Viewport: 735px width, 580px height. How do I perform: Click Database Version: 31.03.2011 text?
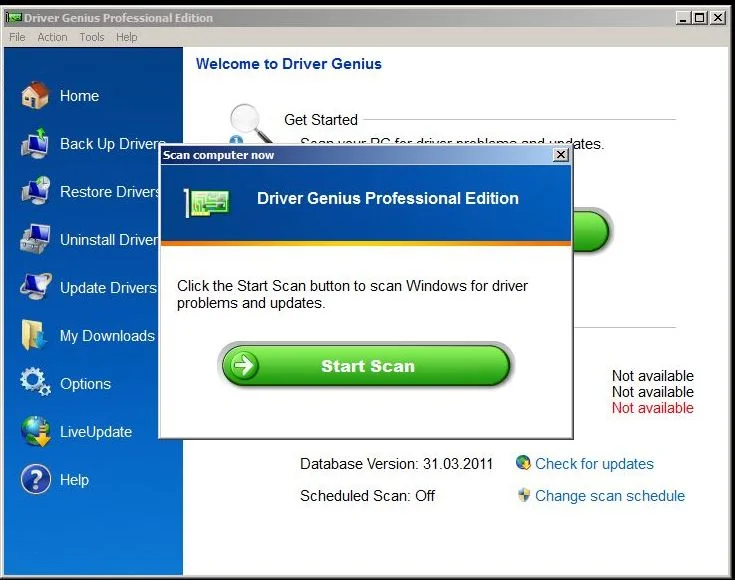397,464
